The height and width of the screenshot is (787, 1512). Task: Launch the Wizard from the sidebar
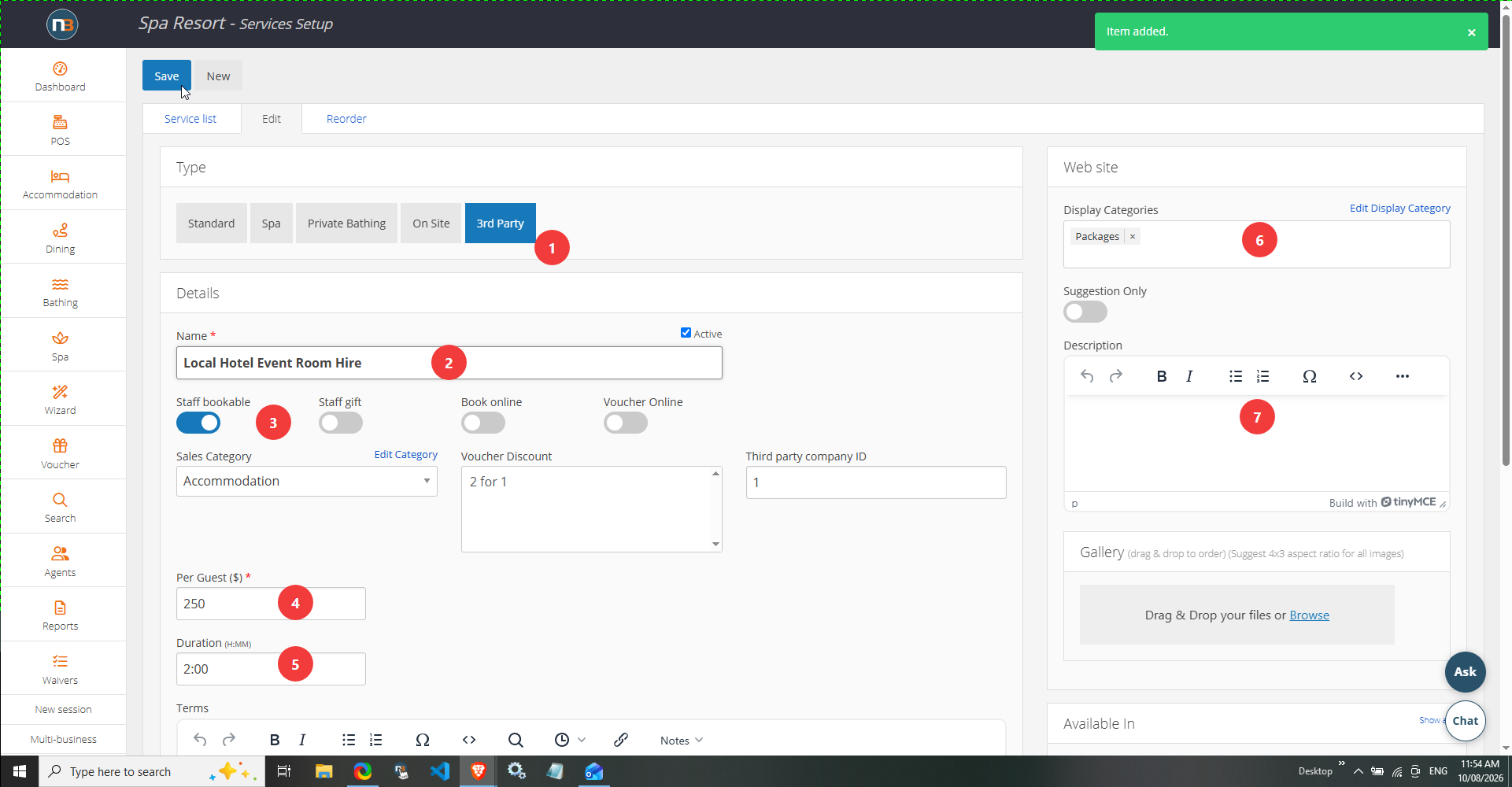click(60, 400)
